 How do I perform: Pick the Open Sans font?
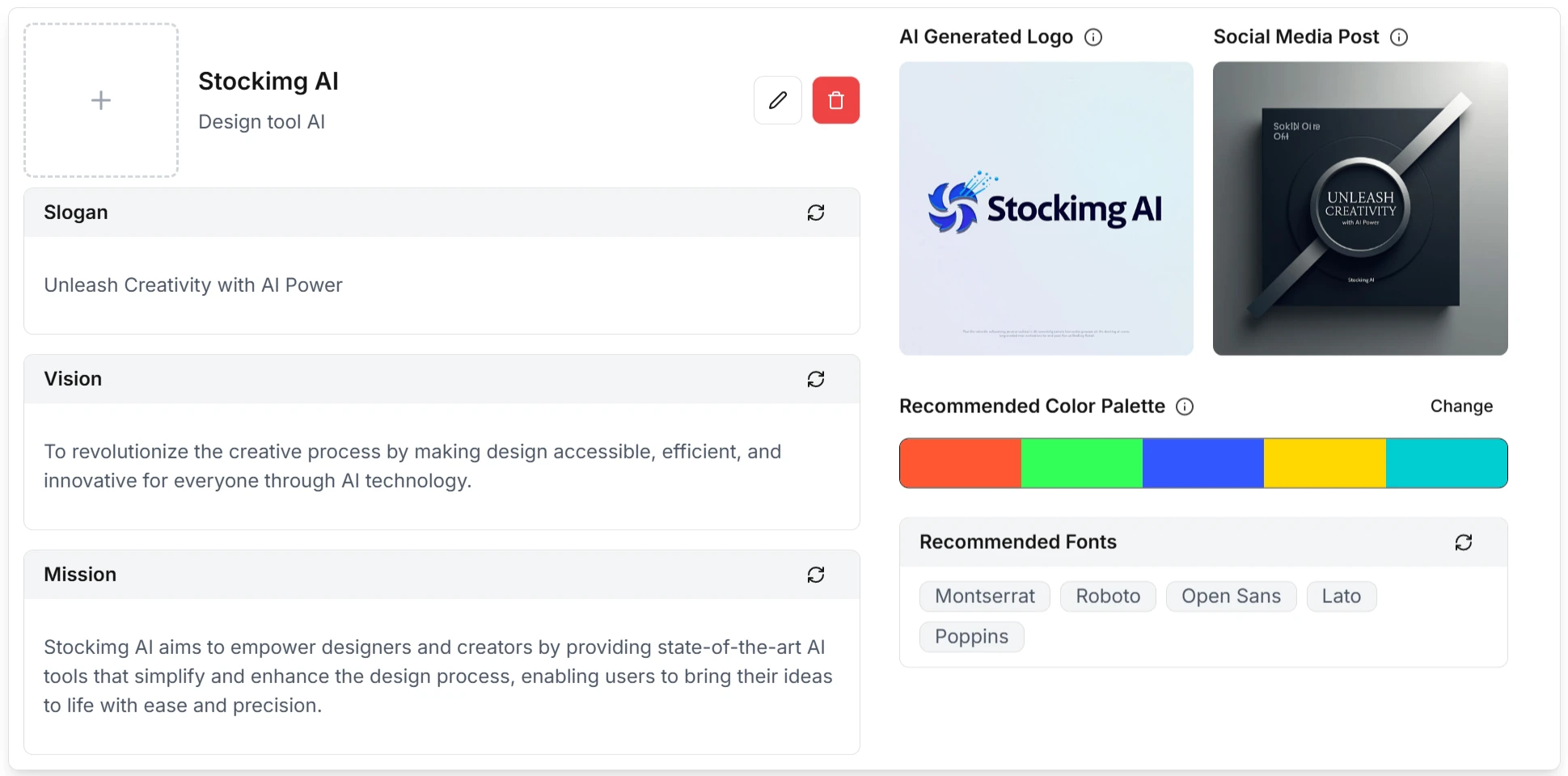coord(1230,597)
